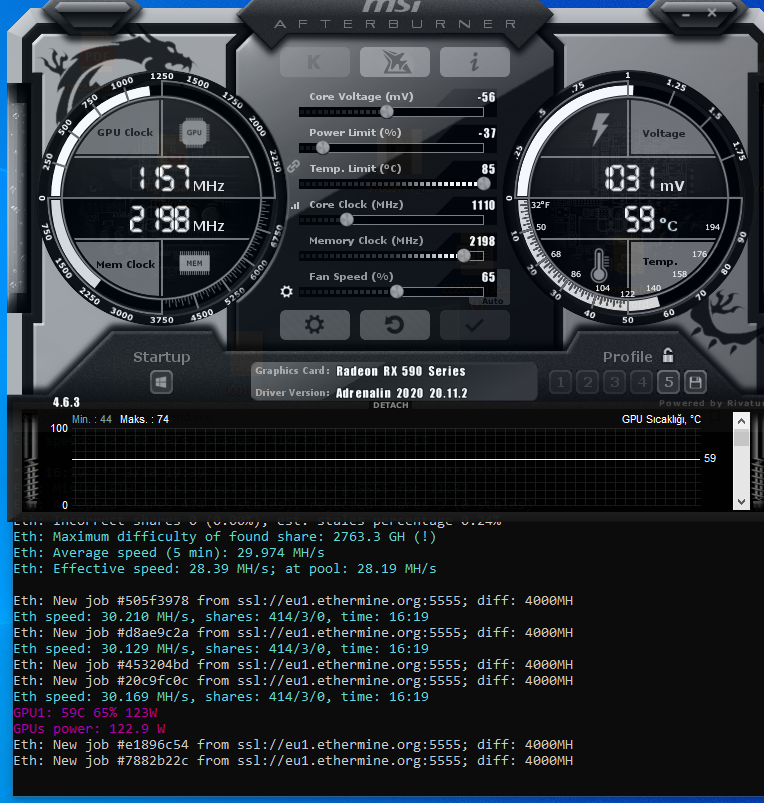This screenshot has height=803, width=764.
Task: Click the Adrenalin 2020 20.11.2 driver version
Action: tap(401, 393)
